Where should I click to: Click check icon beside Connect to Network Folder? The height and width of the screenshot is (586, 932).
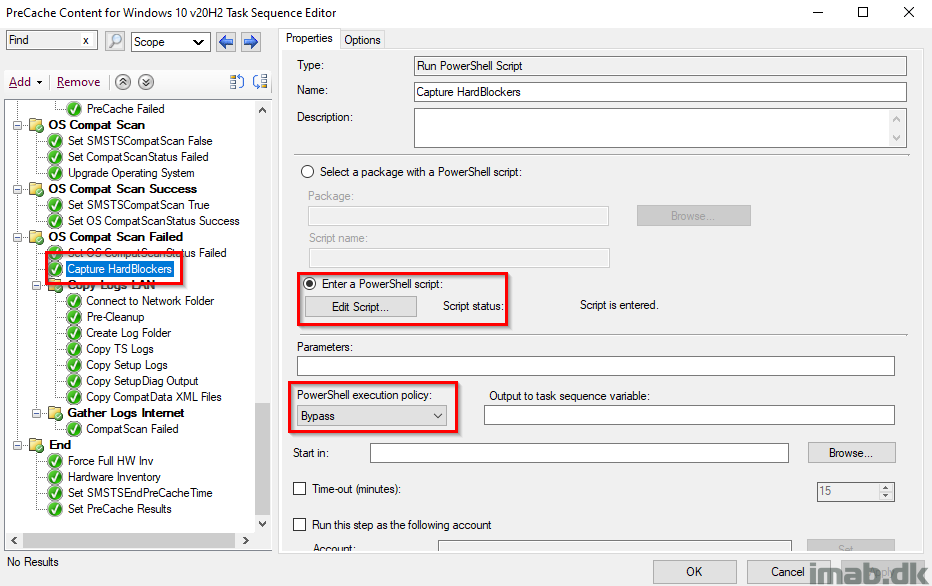pos(74,301)
